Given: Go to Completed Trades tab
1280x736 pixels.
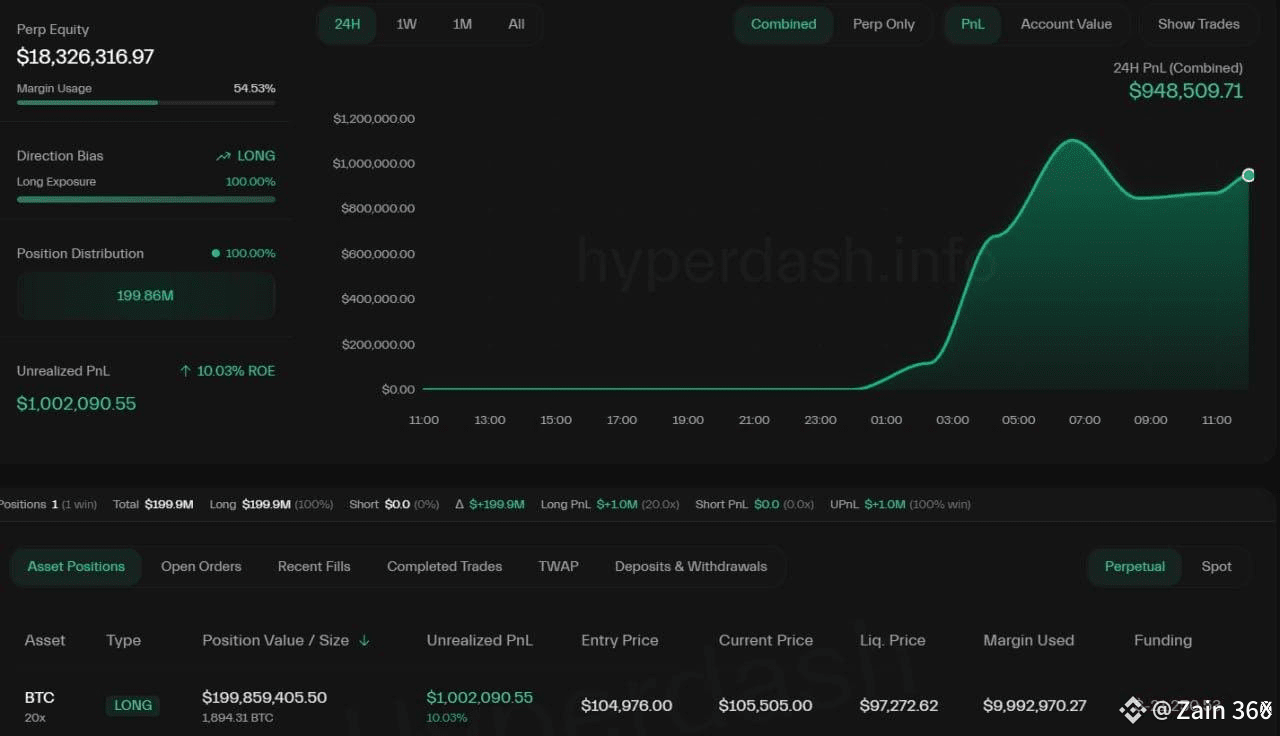Looking at the screenshot, I should click(x=444, y=566).
